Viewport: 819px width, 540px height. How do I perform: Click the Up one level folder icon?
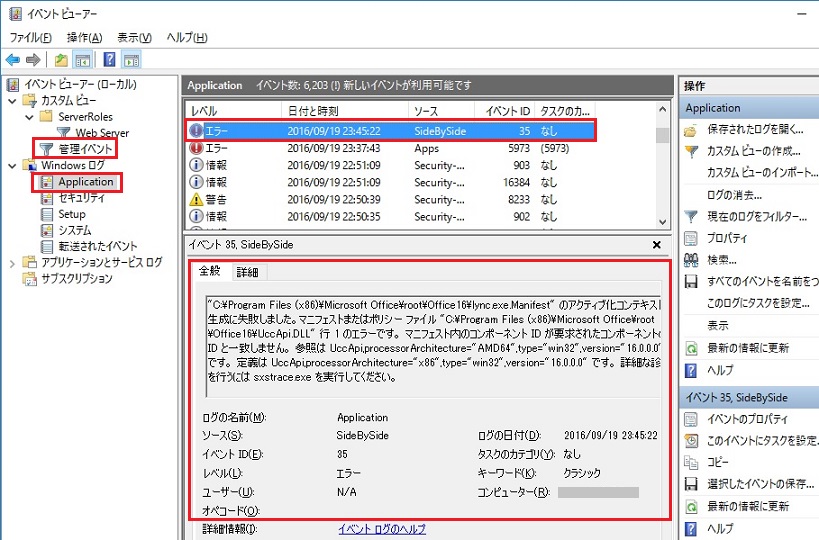coord(61,60)
